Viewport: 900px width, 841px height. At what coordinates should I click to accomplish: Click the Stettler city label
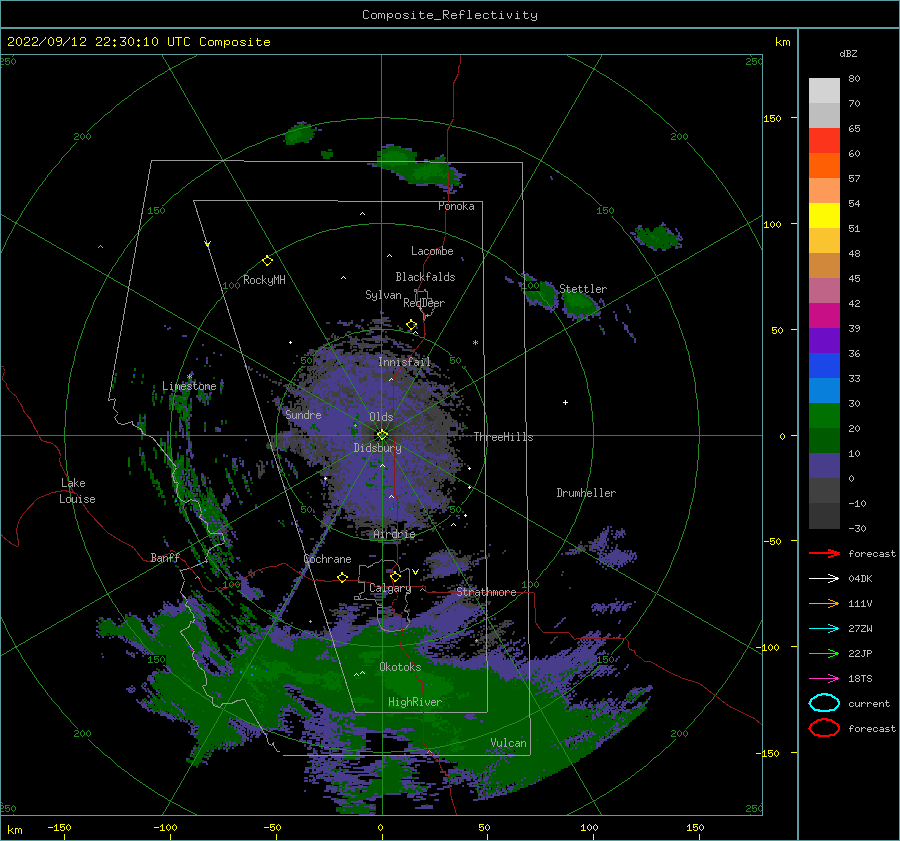583,289
